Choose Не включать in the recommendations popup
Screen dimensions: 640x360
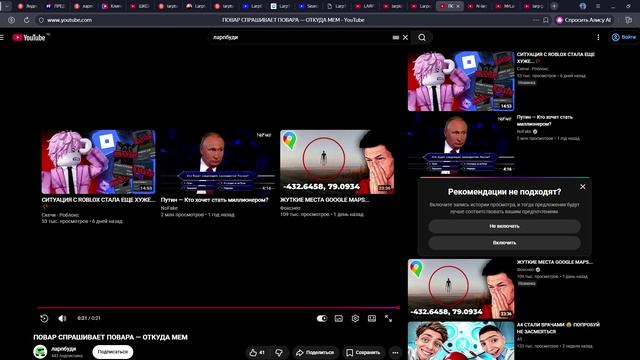[x=504, y=226]
